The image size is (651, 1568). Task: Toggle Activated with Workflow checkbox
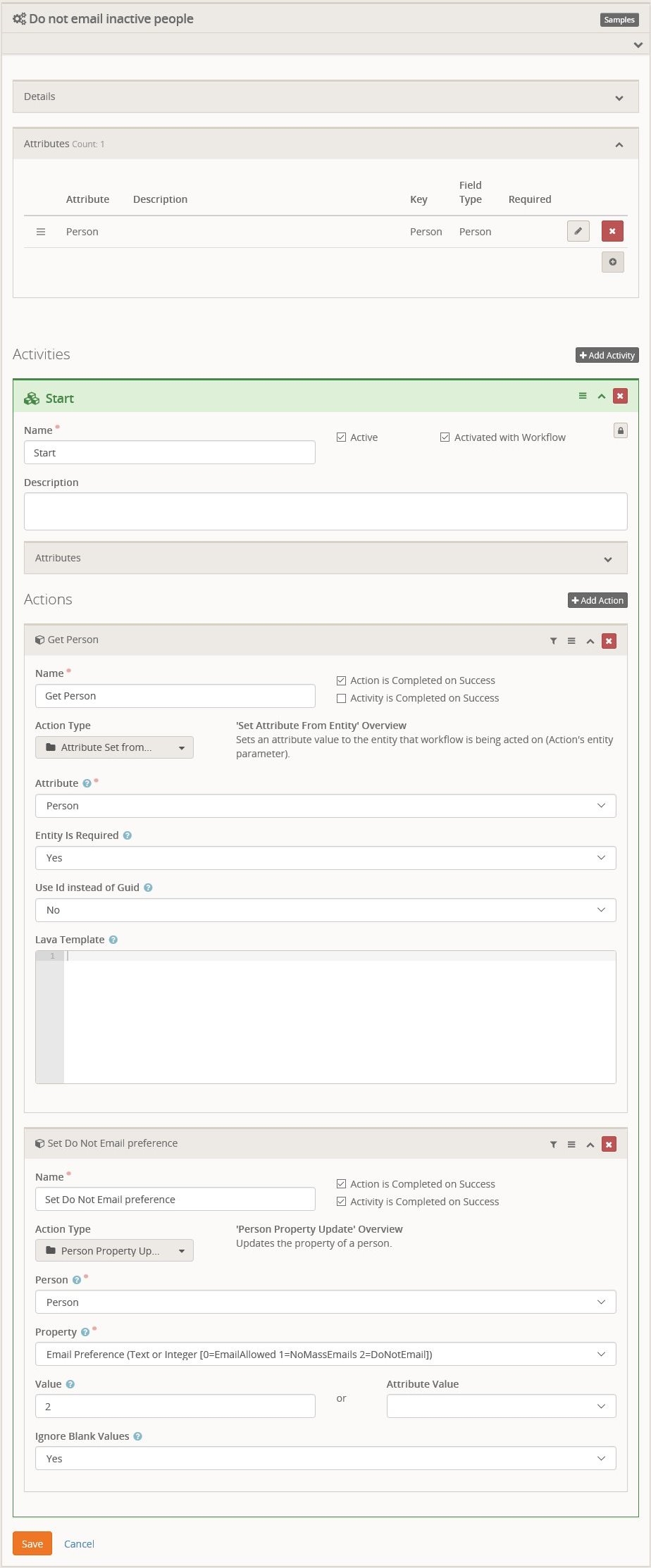445,437
